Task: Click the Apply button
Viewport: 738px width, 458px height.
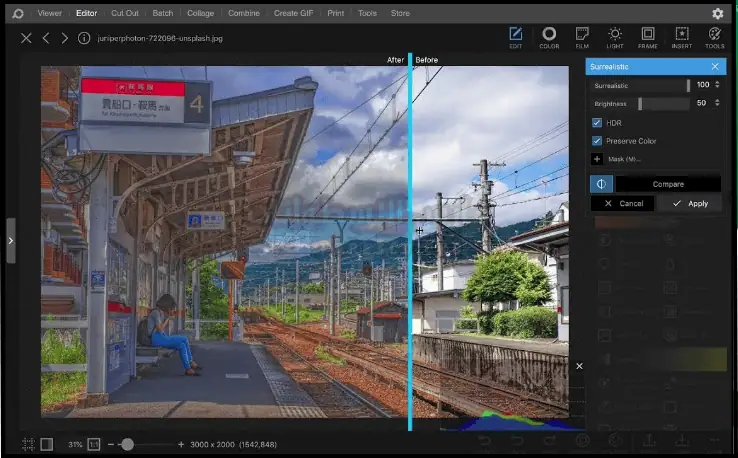Action: click(690, 203)
